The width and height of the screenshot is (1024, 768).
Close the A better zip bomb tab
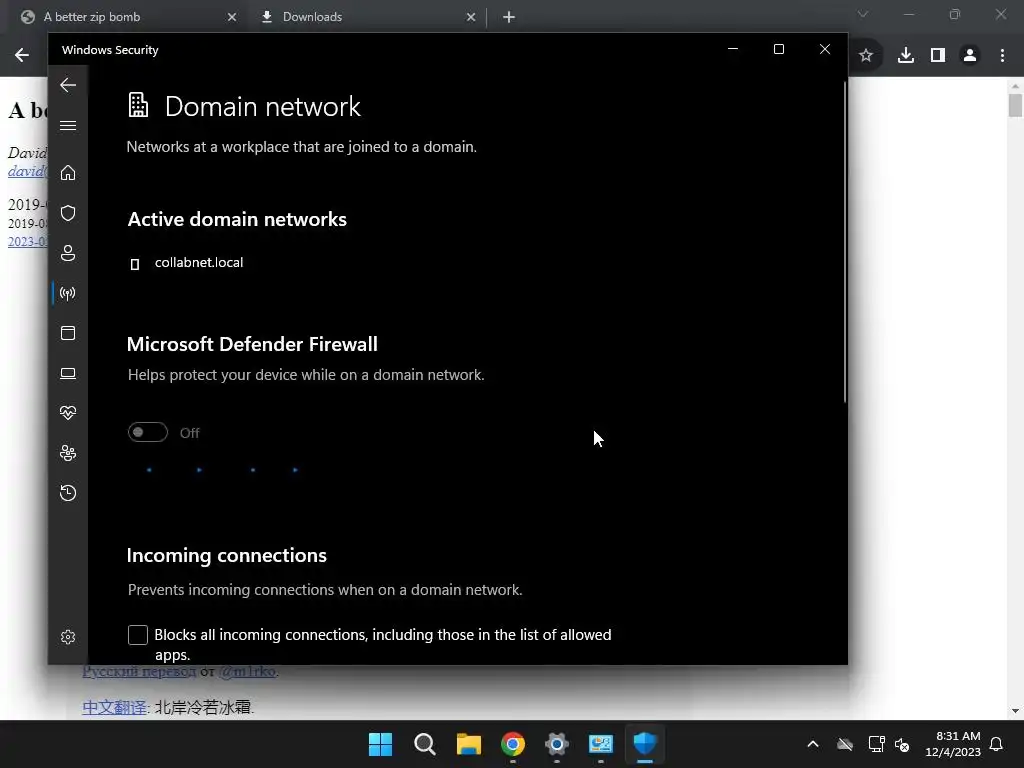(x=232, y=17)
